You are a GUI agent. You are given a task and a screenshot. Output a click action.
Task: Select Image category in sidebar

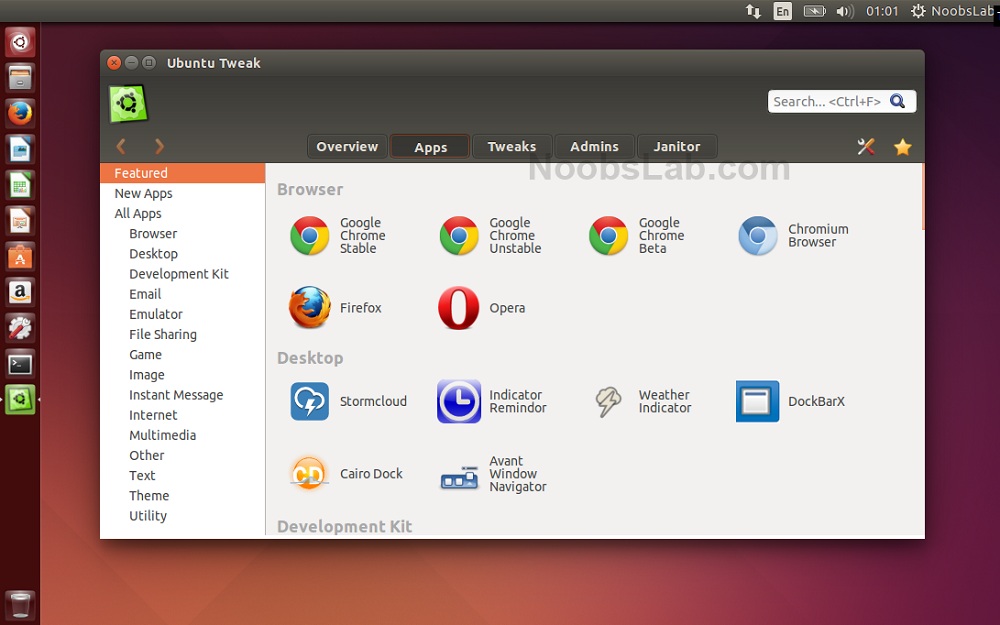[182, 375]
